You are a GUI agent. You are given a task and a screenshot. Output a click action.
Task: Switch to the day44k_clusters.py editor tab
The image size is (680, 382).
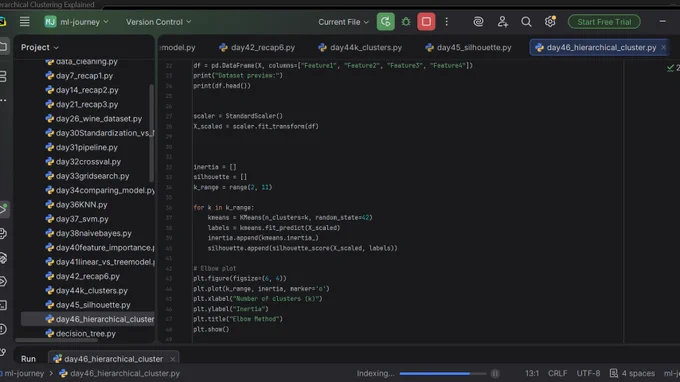(360, 48)
